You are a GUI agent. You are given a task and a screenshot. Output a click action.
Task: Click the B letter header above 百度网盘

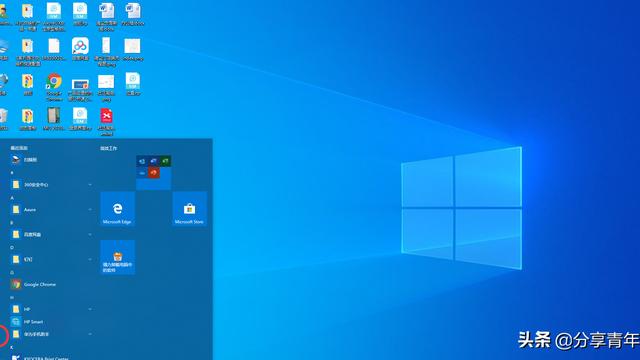pos(12,222)
